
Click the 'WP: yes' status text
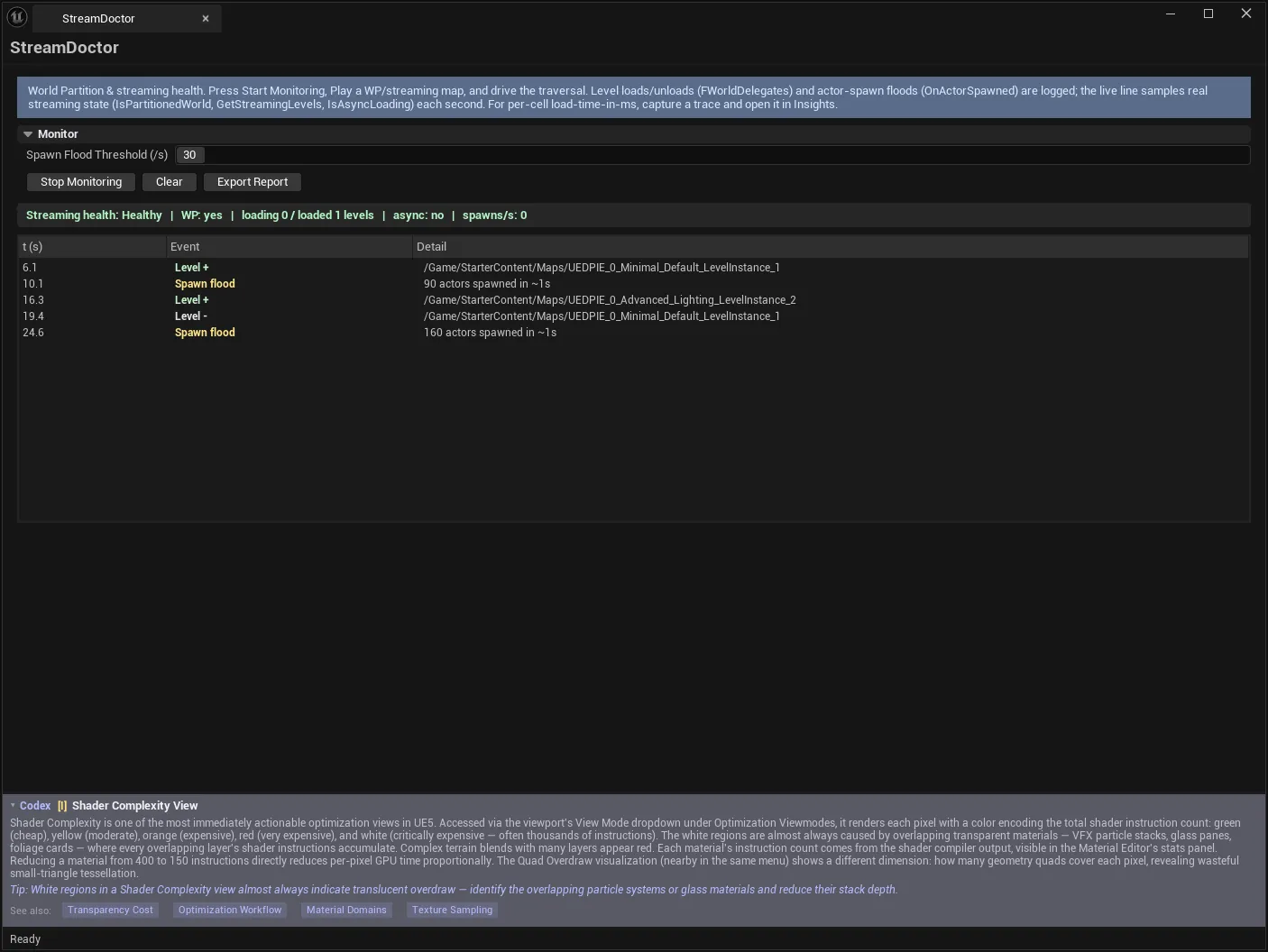201,215
